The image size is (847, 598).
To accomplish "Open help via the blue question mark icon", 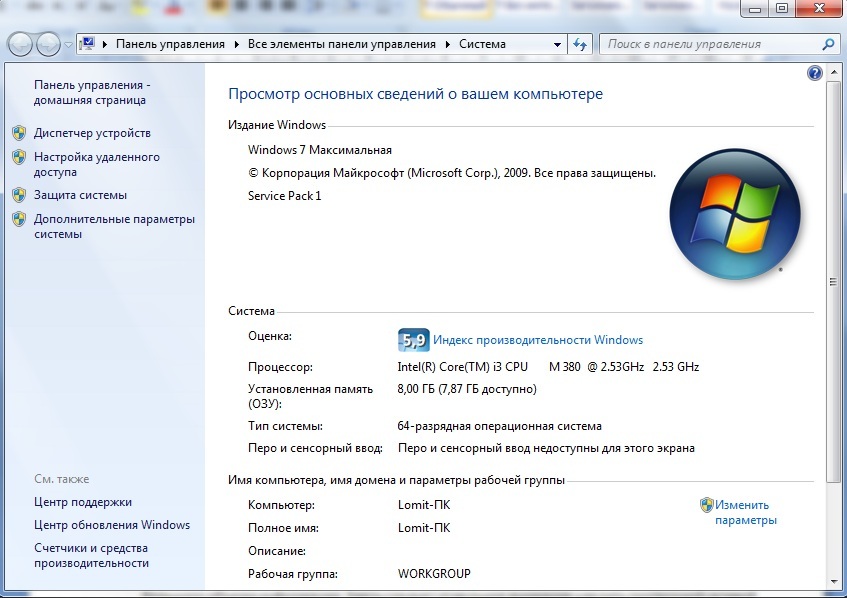I will point(814,74).
